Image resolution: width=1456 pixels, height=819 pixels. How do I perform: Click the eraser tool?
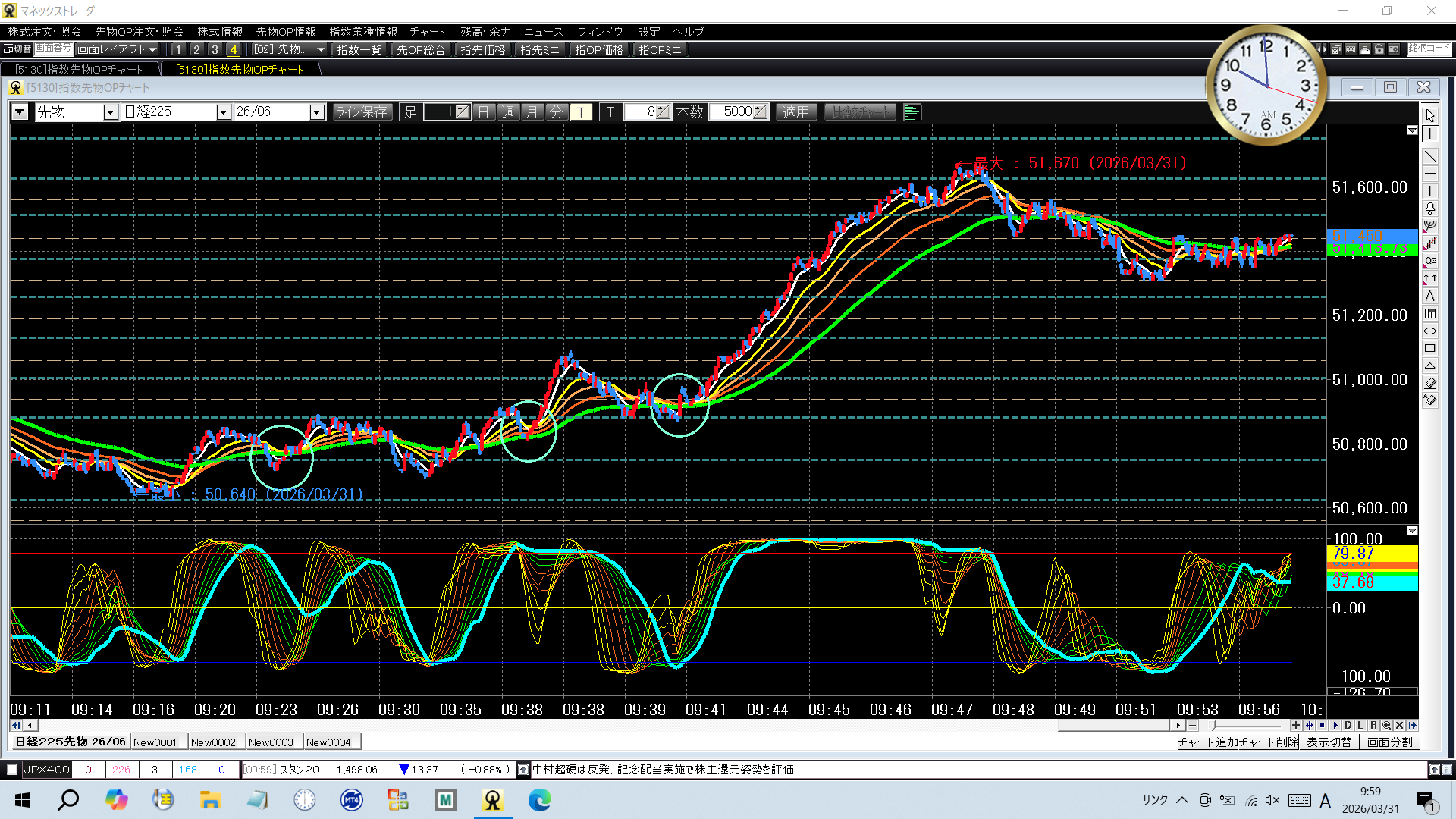coord(1429,383)
